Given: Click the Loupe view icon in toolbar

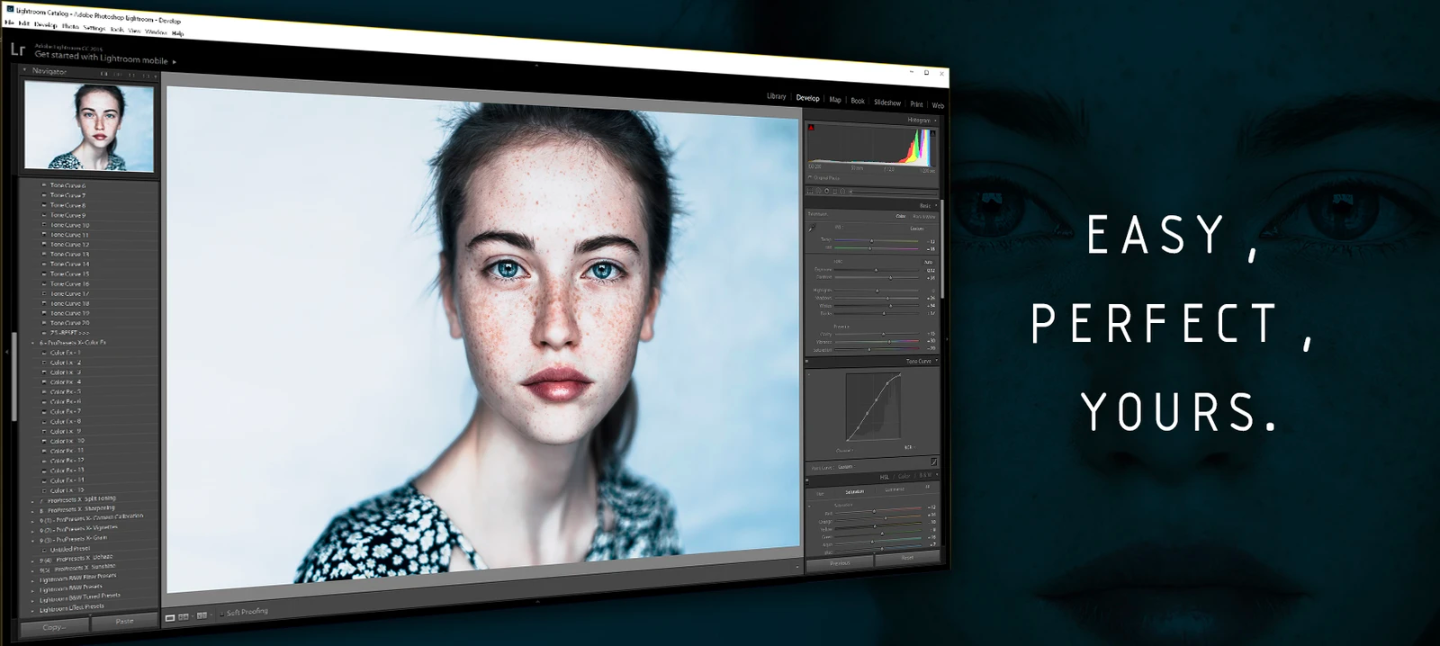Looking at the screenshot, I should pyautogui.click(x=170, y=617).
